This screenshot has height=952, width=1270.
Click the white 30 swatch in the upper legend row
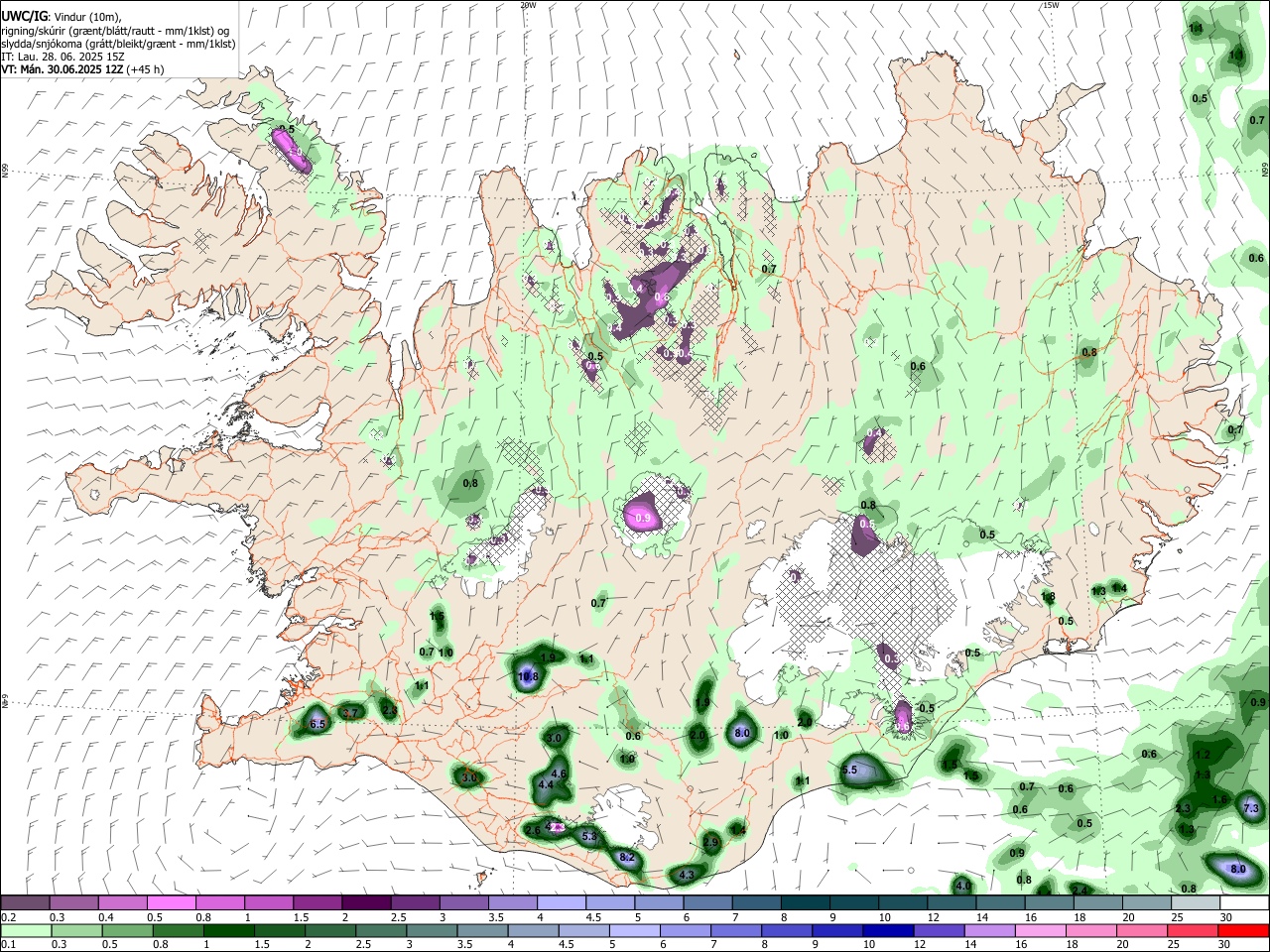(1244, 902)
